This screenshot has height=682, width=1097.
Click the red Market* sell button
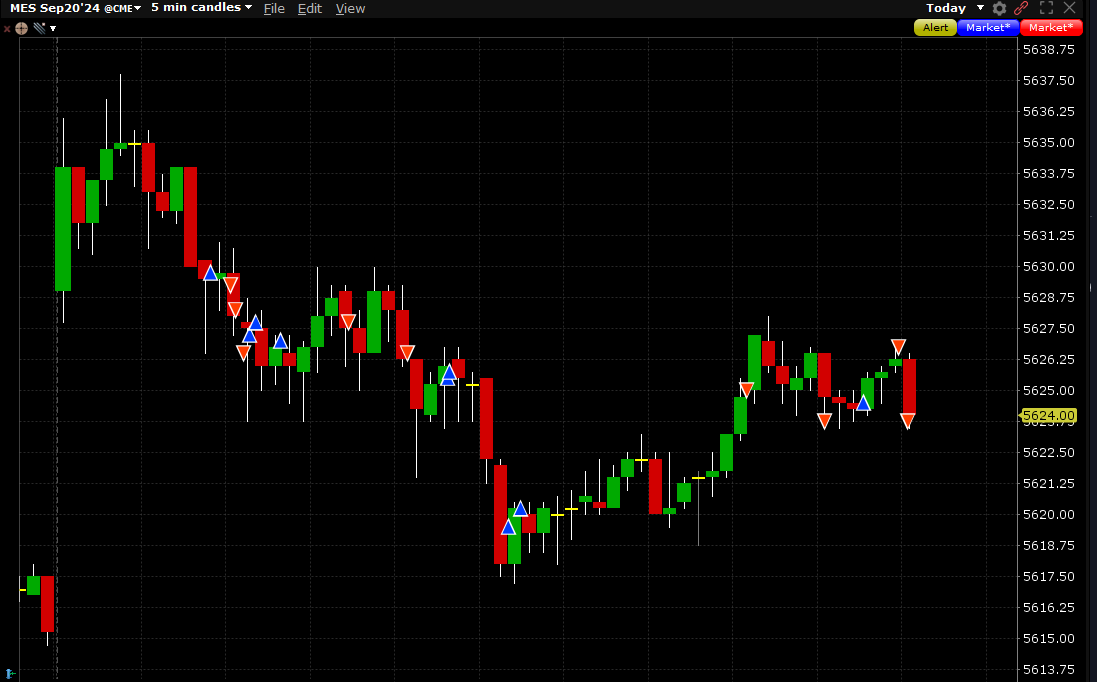(x=1051, y=27)
